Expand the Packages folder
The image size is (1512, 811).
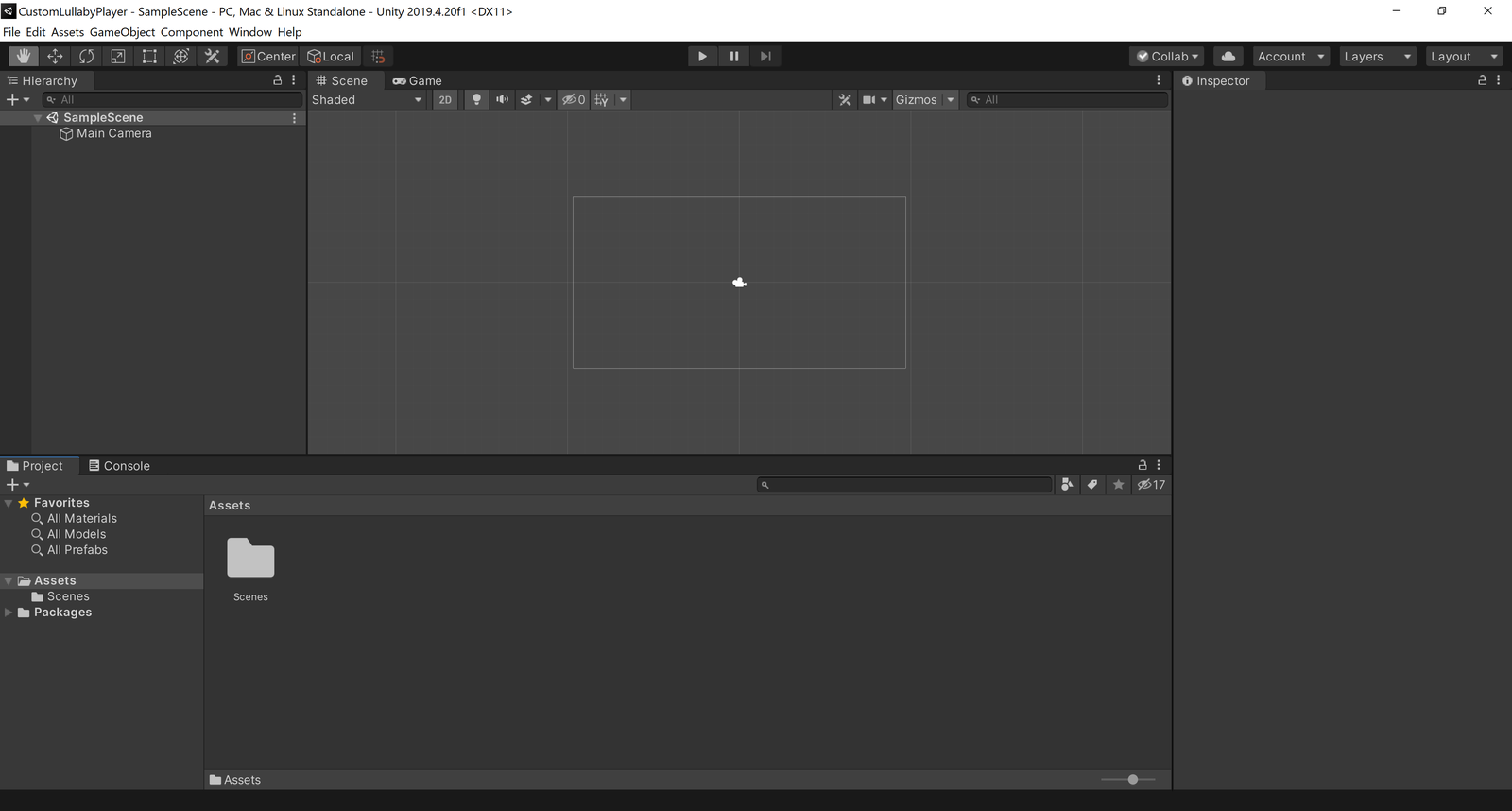pos(9,613)
